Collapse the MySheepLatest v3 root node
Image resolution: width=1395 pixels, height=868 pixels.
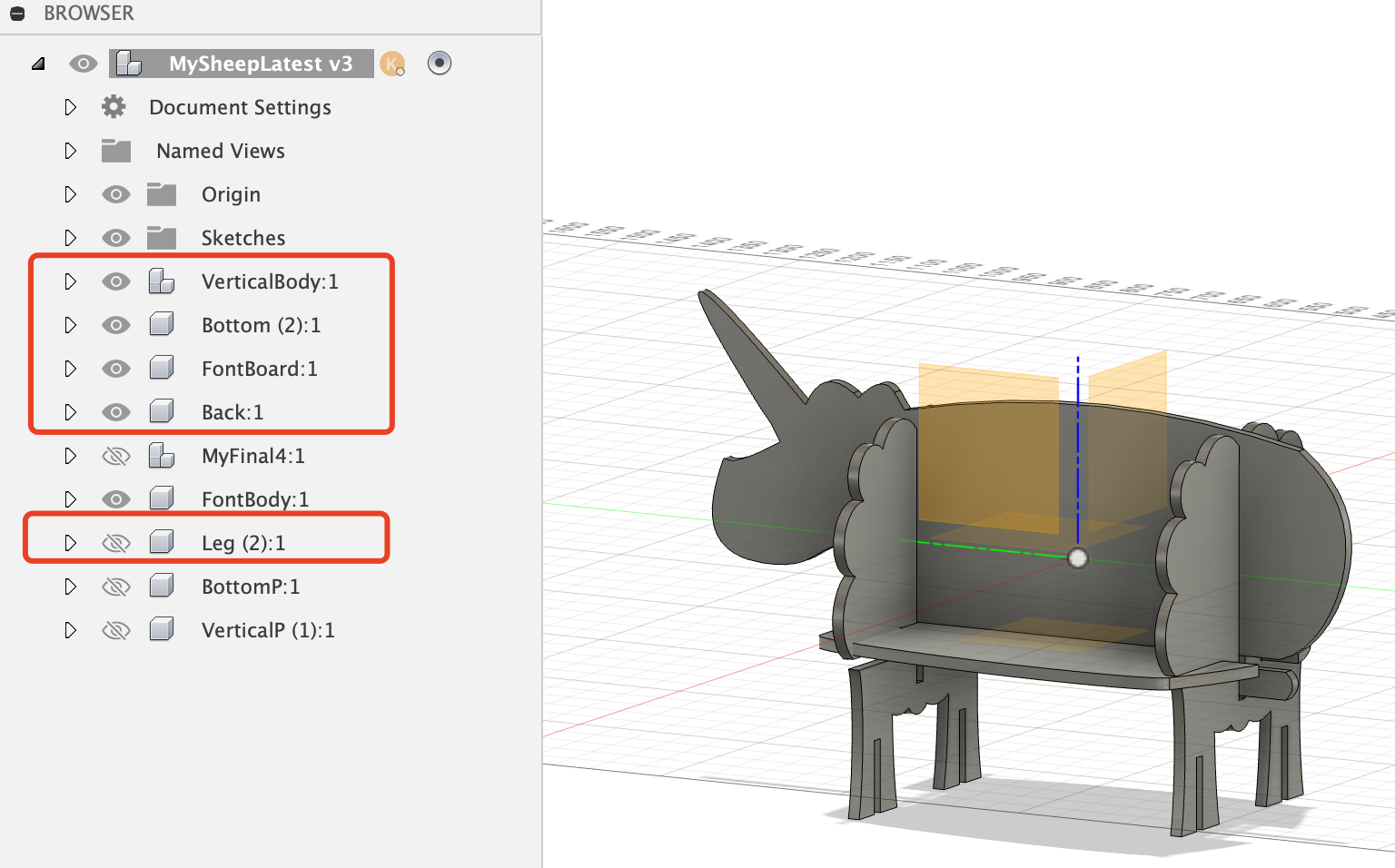tap(38, 64)
